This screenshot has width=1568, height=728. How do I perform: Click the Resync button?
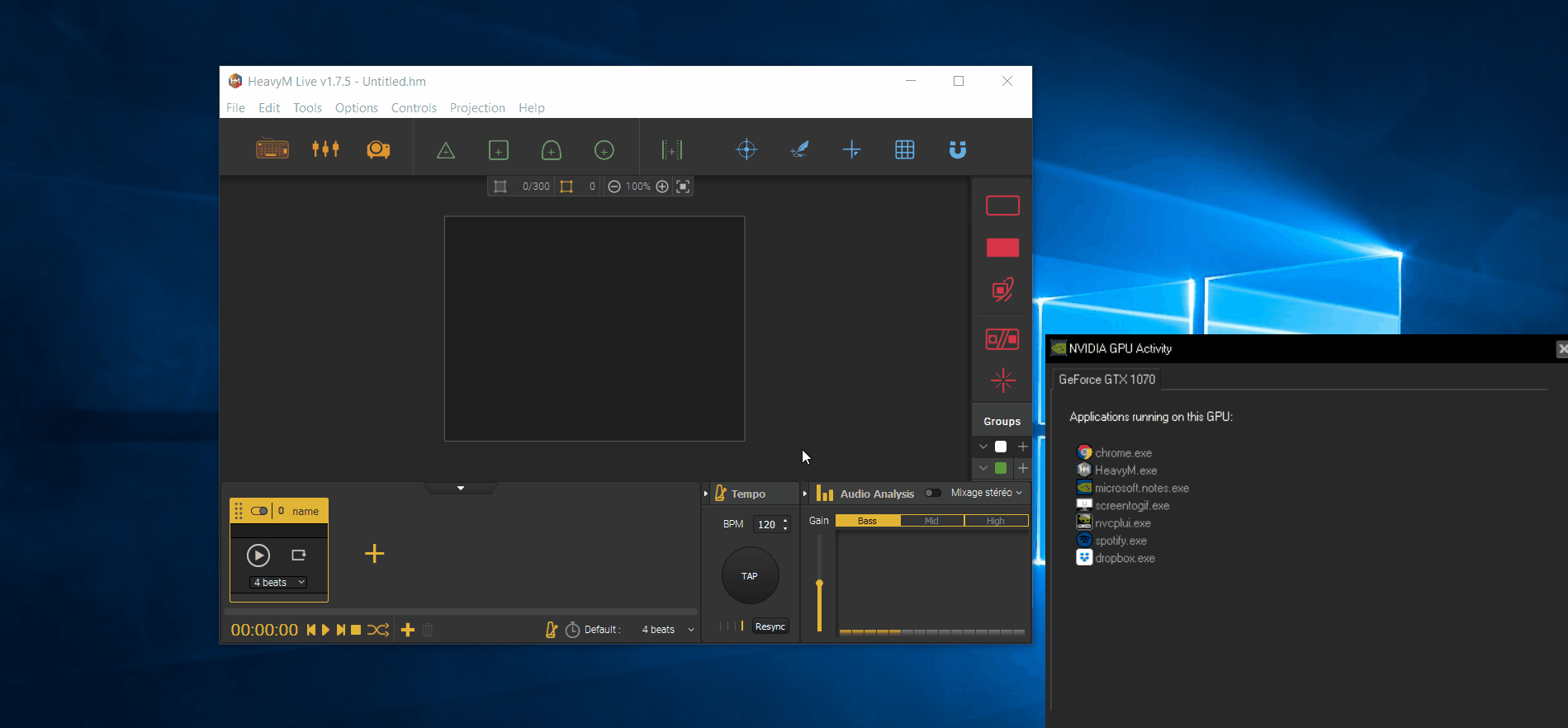point(770,626)
